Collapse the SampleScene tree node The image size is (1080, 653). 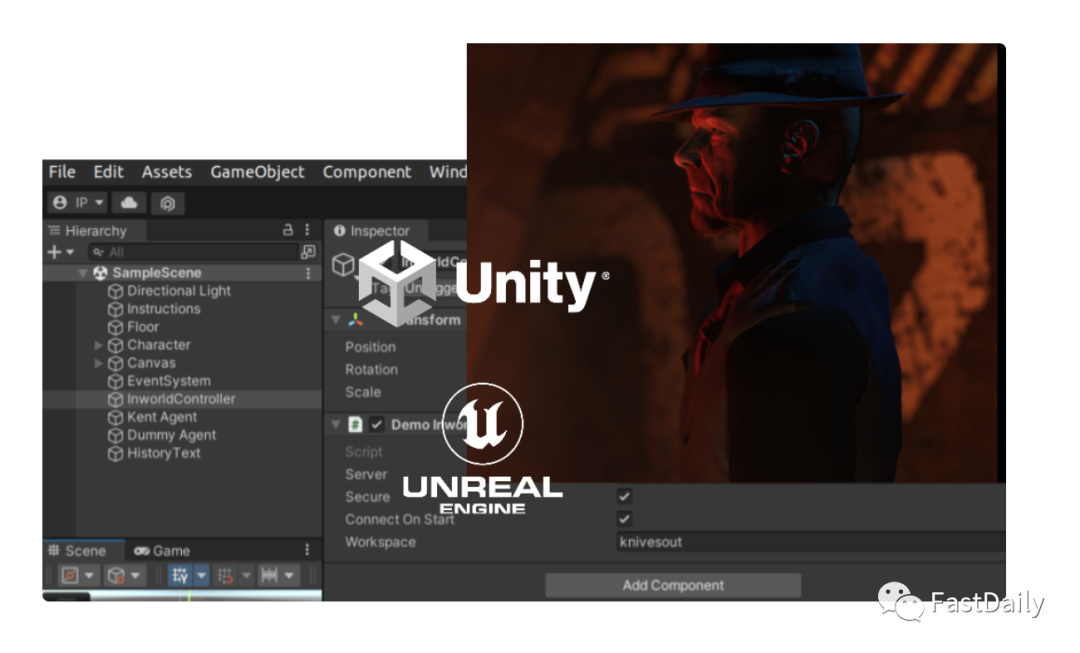tap(83, 273)
